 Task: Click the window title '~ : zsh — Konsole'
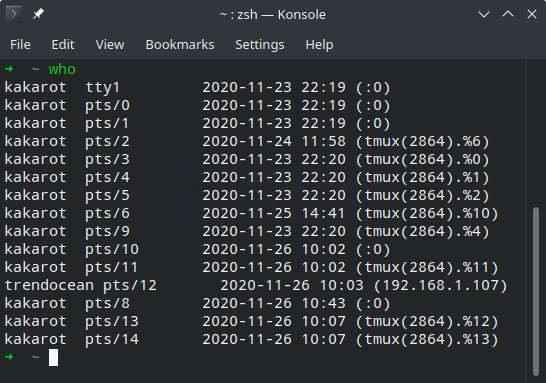pyautogui.click(x=273, y=15)
